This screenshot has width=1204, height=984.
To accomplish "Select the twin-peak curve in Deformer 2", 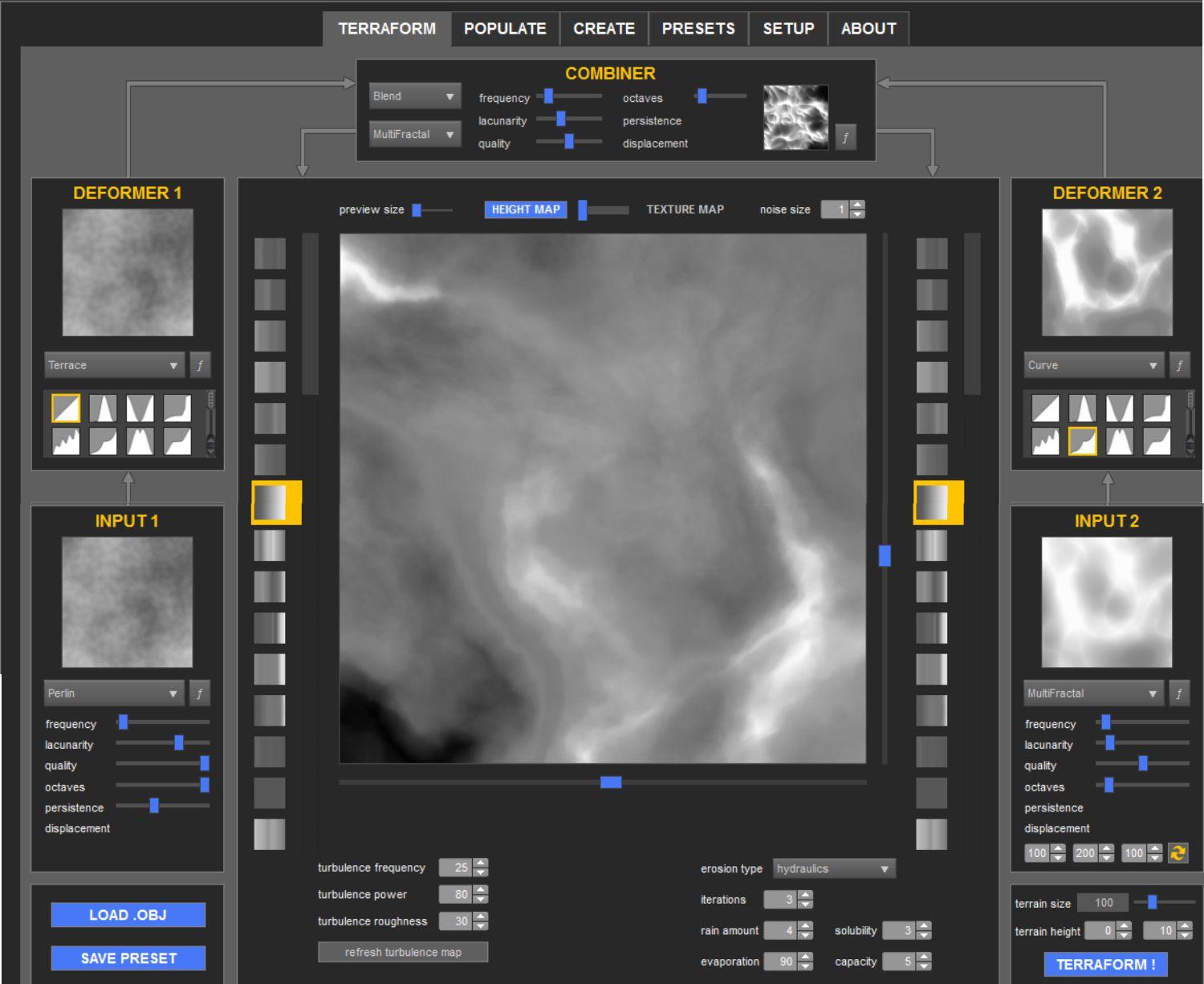I will (1120, 441).
